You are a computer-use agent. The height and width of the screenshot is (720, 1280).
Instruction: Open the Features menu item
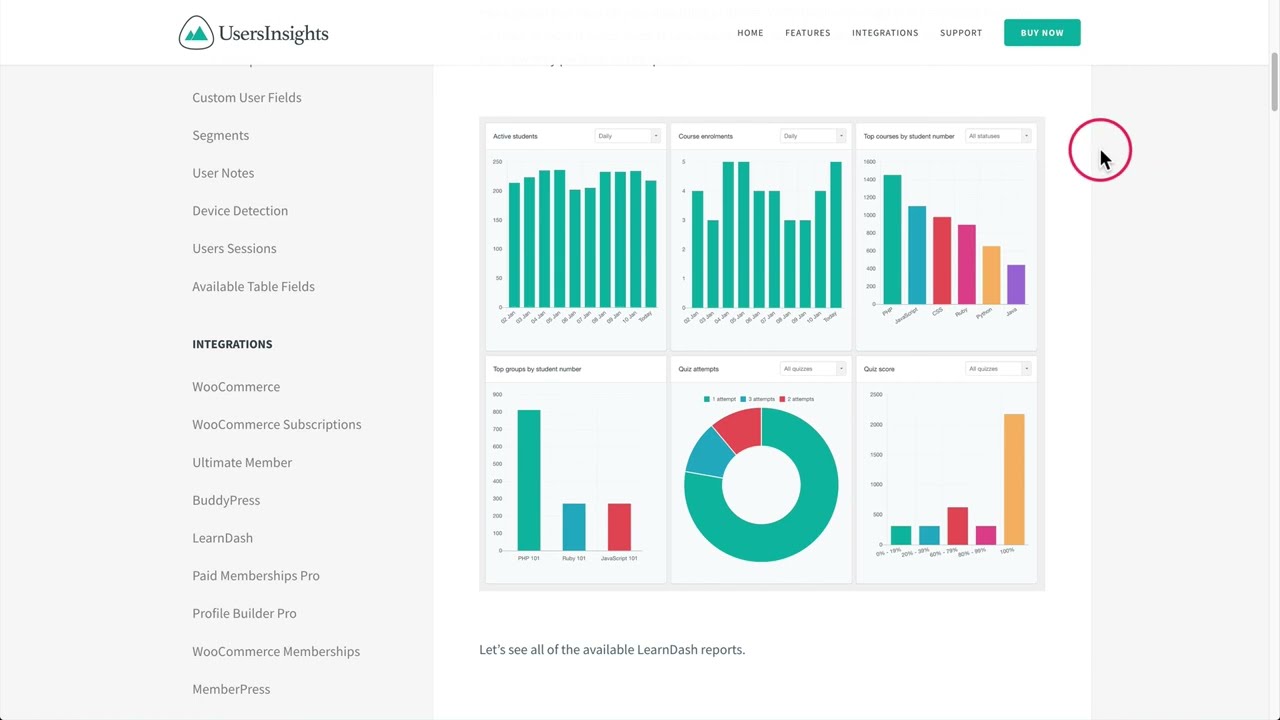808,33
